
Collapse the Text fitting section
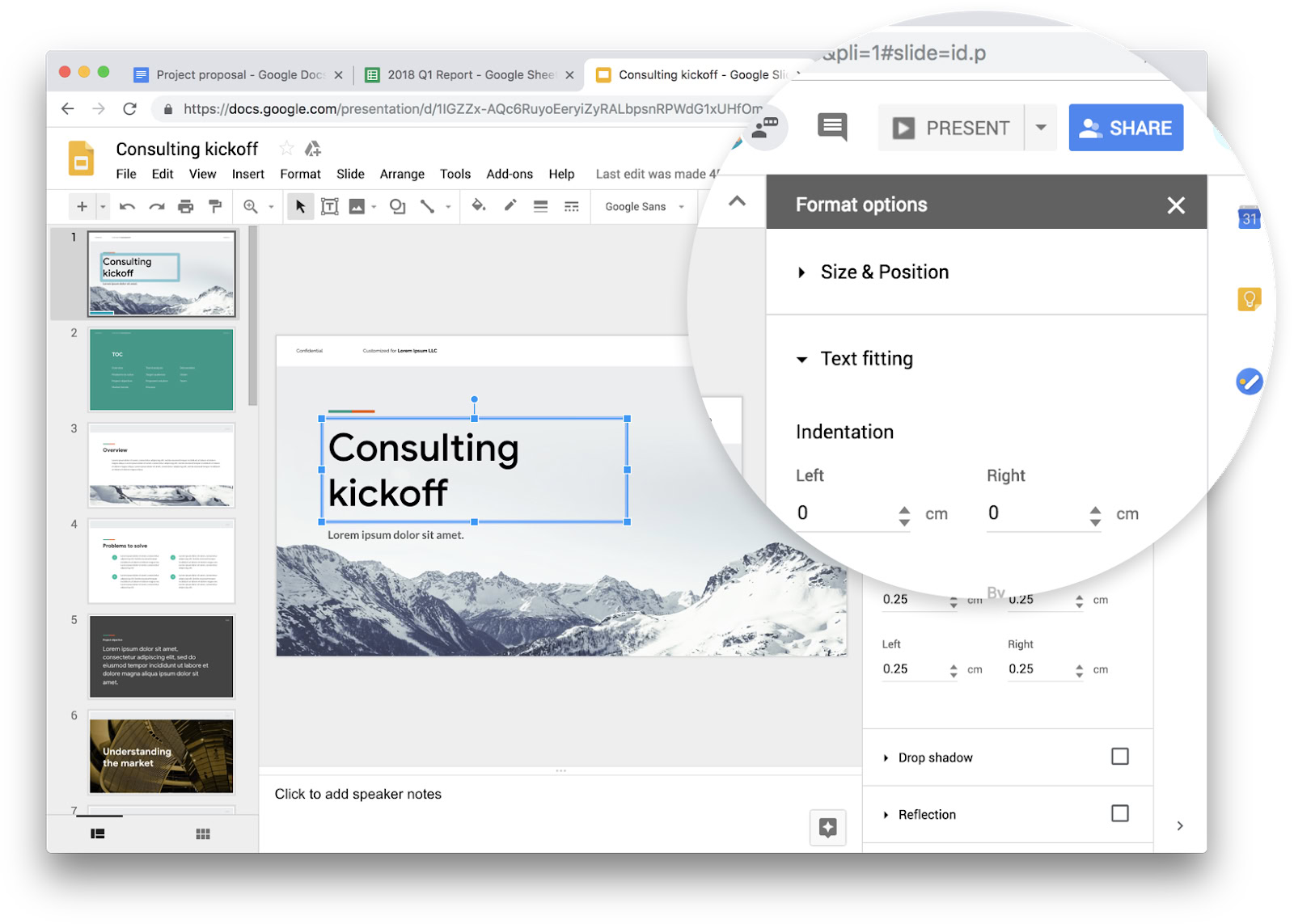(801, 360)
